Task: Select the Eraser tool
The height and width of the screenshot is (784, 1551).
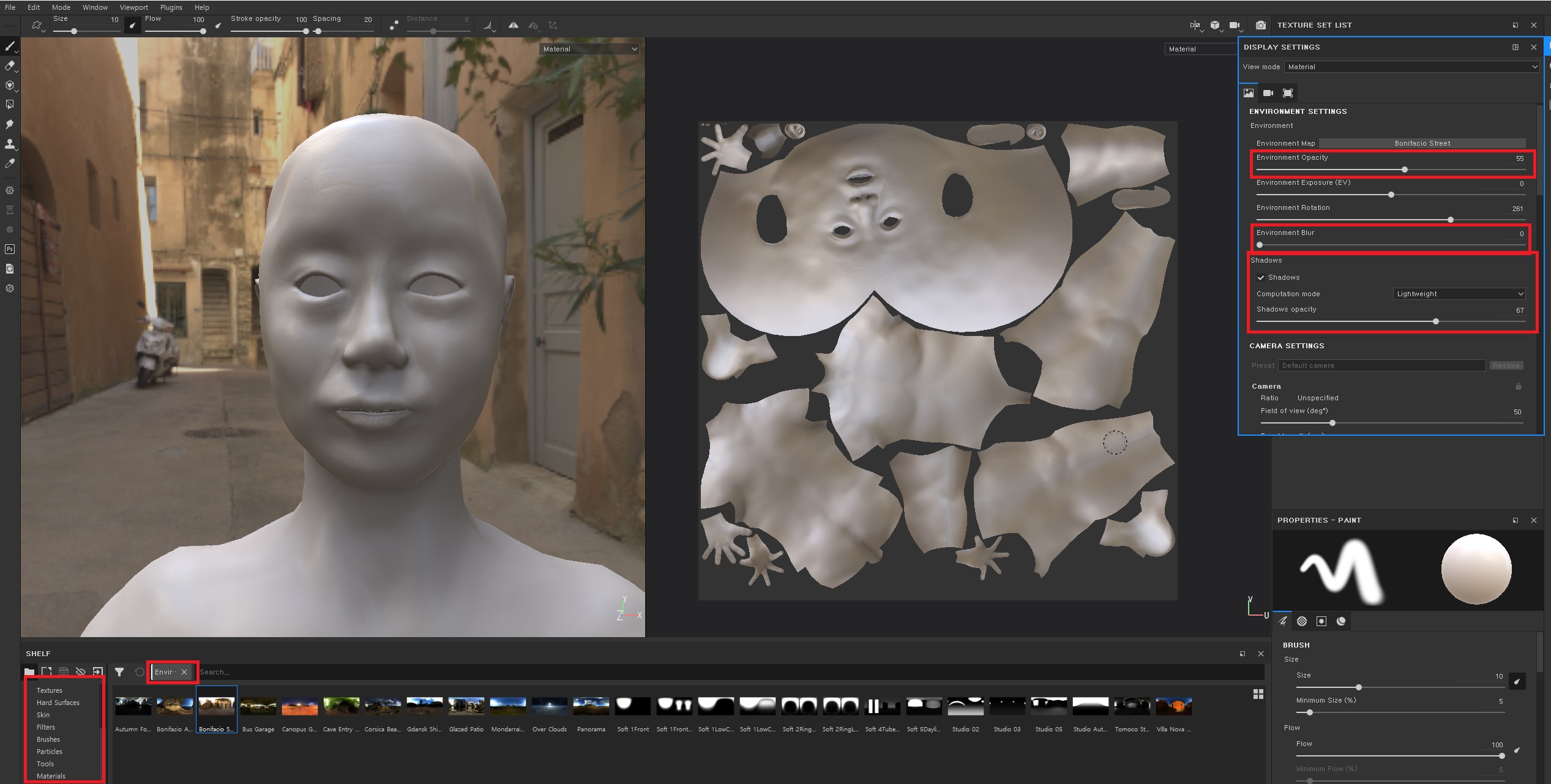Action: tap(10, 65)
